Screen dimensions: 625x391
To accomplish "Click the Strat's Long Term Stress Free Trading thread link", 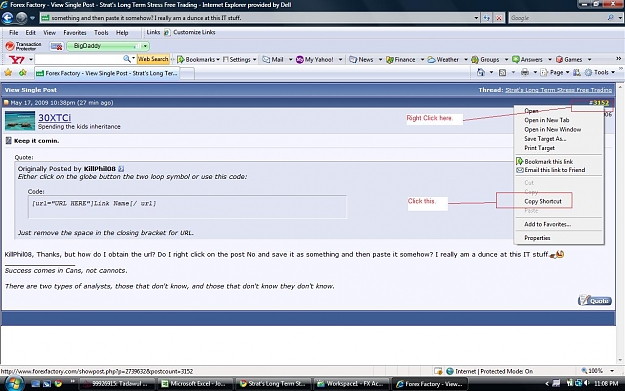I will click(x=558, y=90).
